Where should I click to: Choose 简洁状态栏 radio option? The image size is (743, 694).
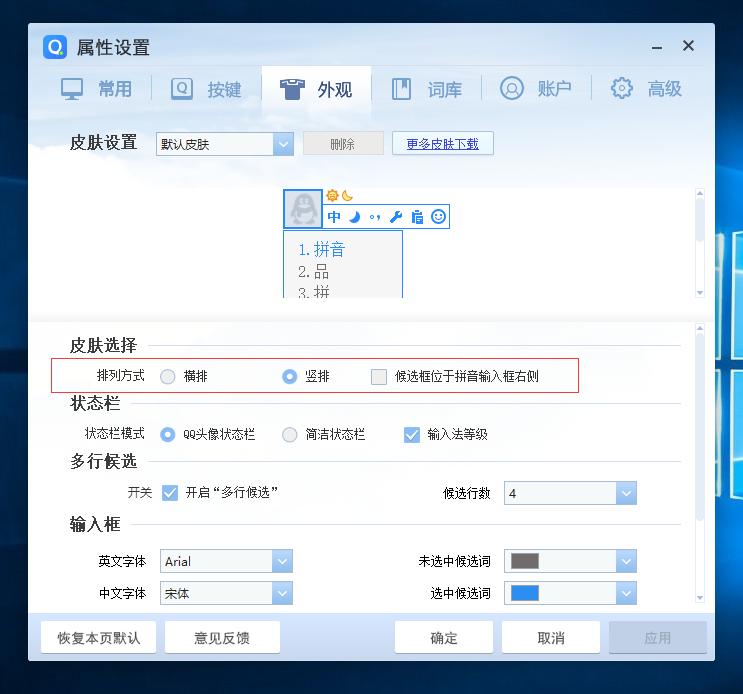click(290, 434)
